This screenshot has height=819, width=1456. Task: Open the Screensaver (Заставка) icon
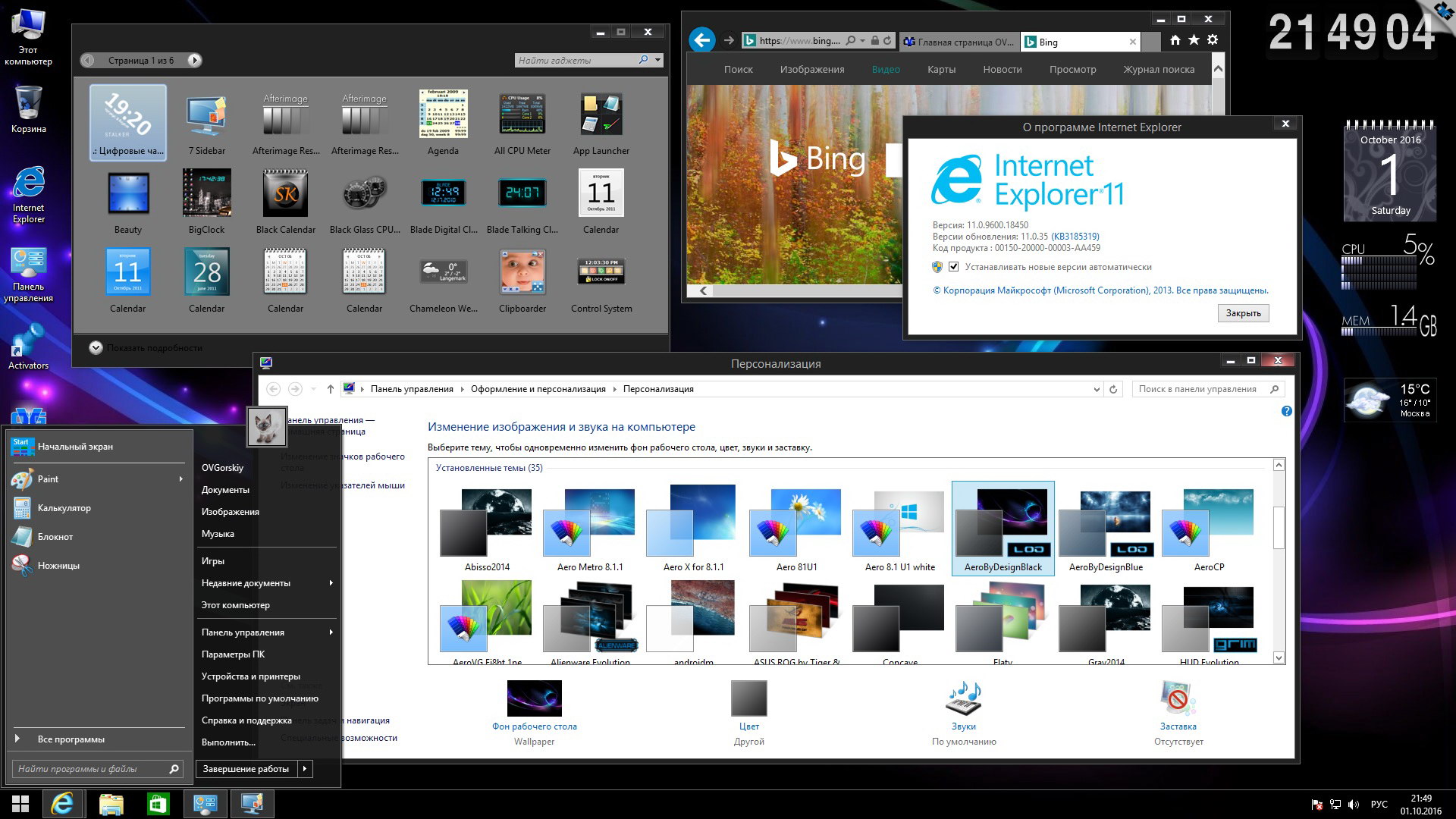[1178, 698]
